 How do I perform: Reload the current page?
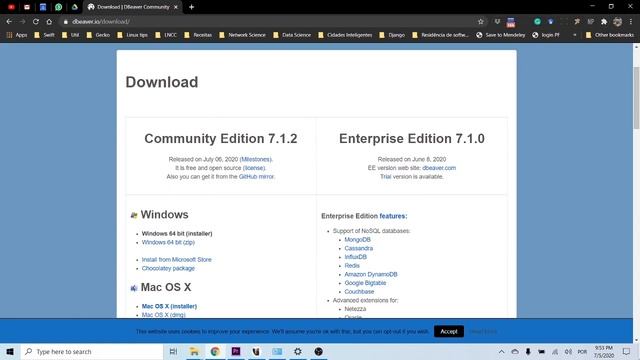pyautogui.click(x=36, y=22)
